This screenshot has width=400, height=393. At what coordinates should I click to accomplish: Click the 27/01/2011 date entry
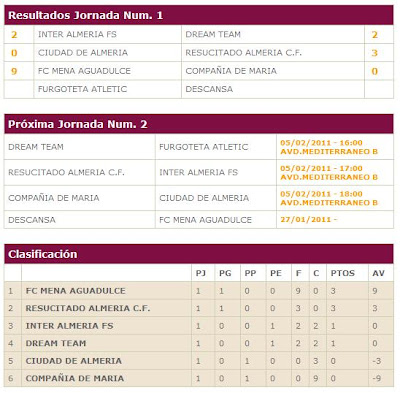click(308, 220)
